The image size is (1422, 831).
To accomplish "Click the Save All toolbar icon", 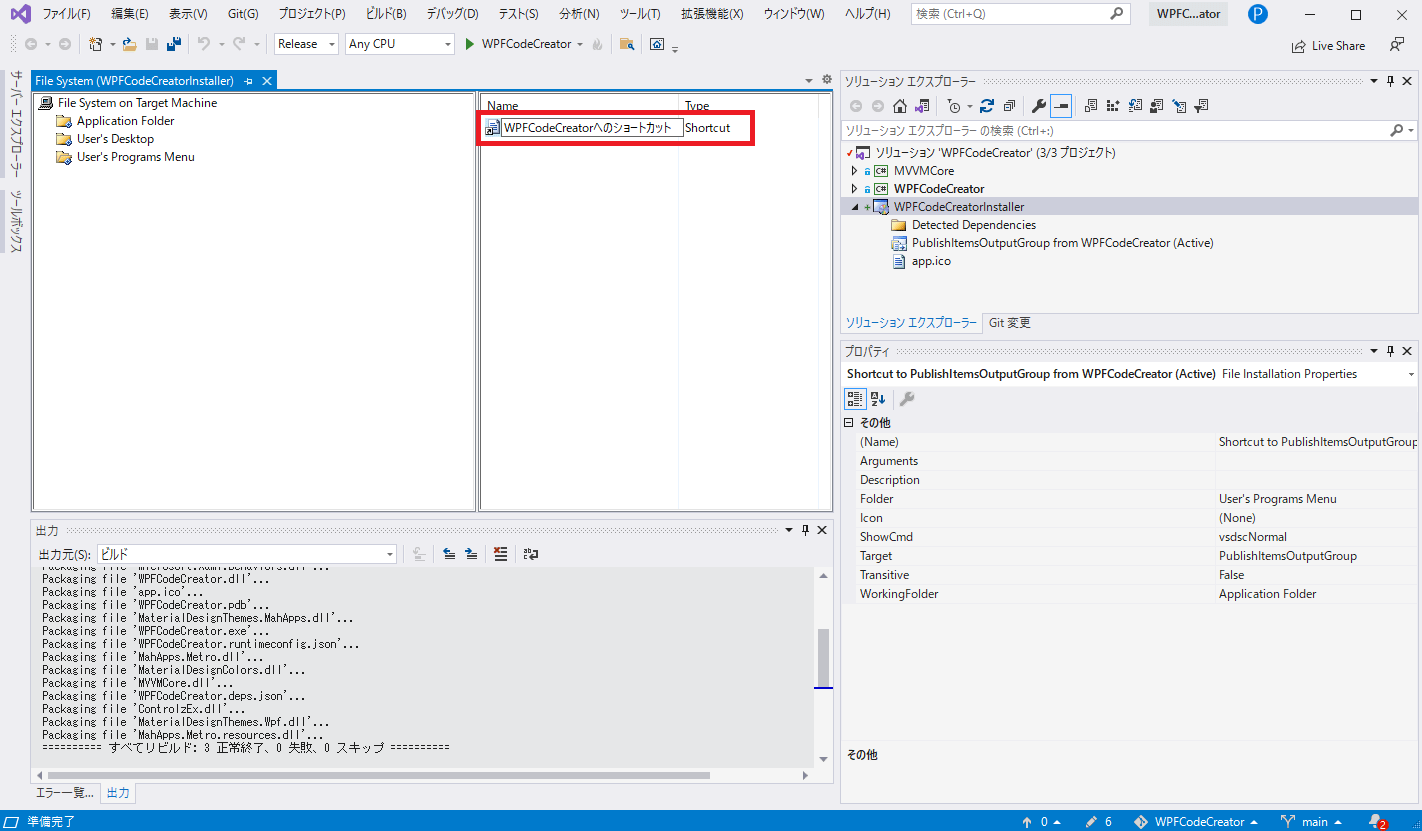I will (173, 44).
